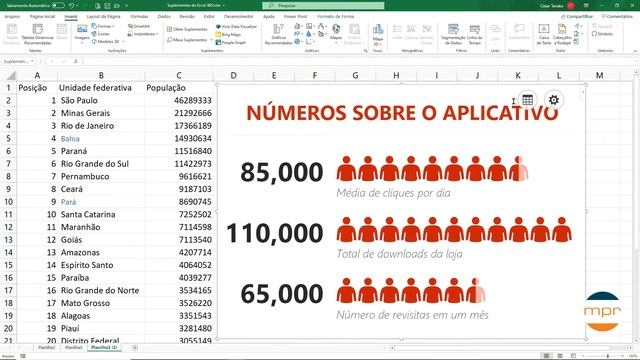Open Charts dialog launcher in Gráficos group
This screenshot has height=360, width=640.
click(366, 51)
